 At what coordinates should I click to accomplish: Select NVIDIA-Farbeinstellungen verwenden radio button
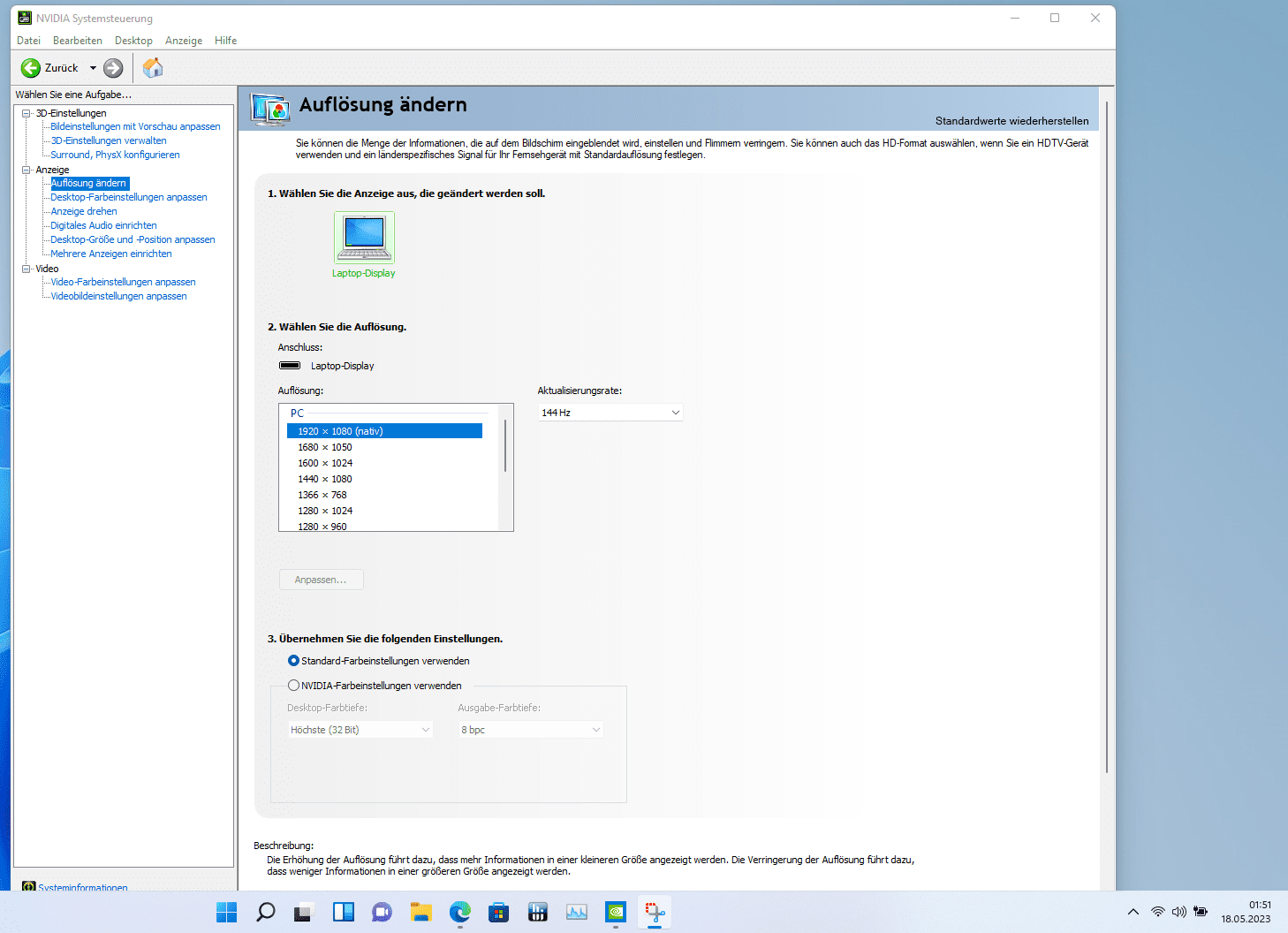pyautogui.click(x=293, y=686)
